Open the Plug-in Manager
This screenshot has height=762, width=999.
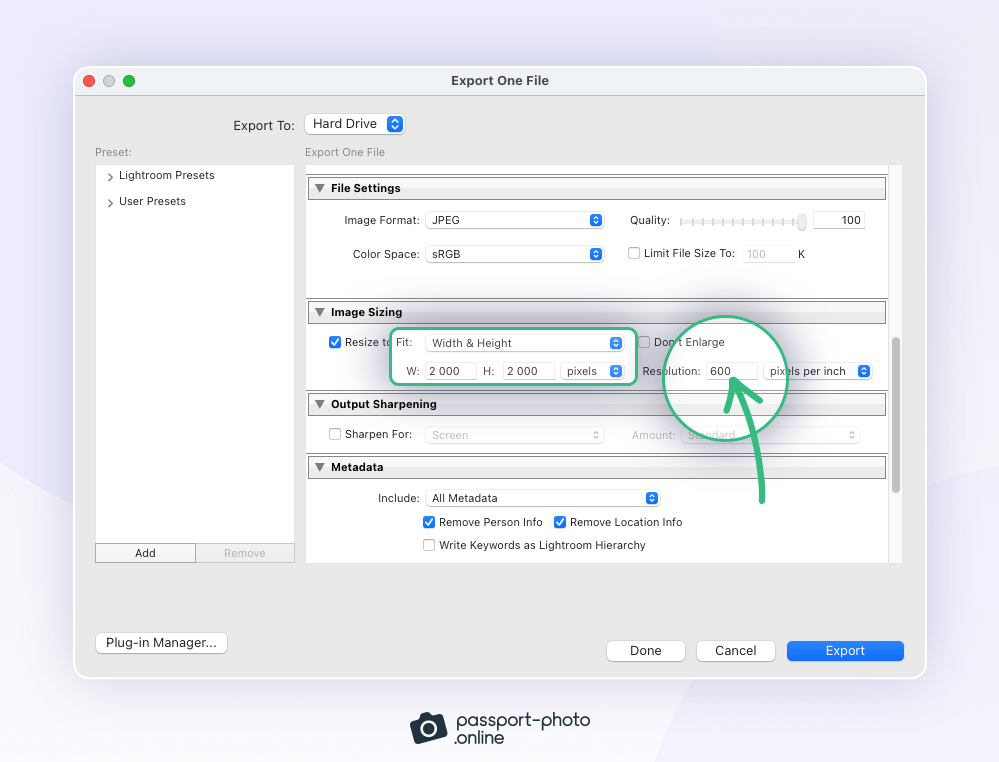click(x=161, y=643)
